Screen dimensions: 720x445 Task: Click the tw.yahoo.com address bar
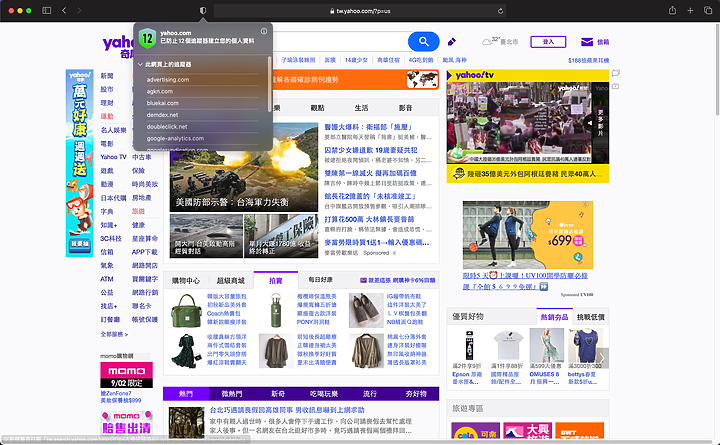[x=360, y=11]
